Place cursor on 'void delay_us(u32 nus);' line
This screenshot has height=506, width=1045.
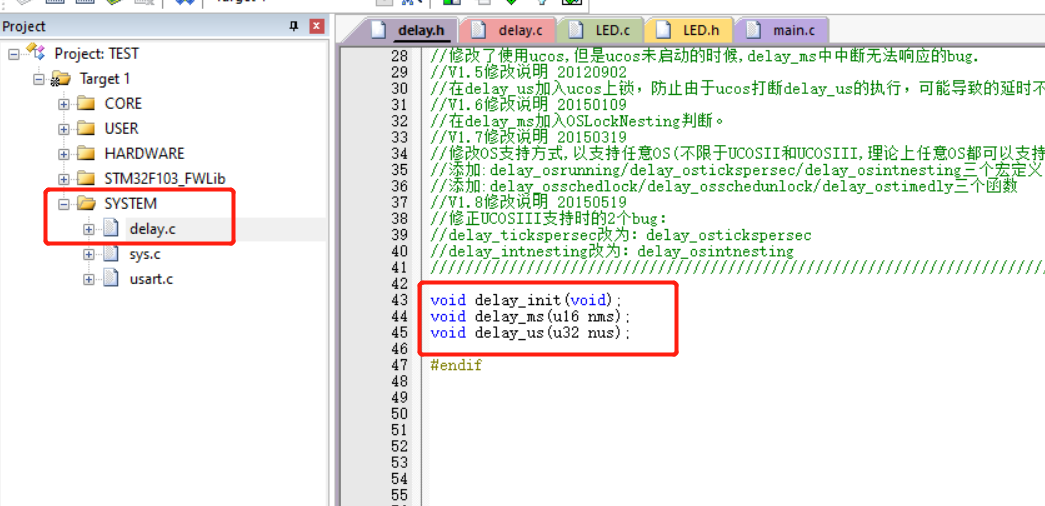(x=530, y=333)
